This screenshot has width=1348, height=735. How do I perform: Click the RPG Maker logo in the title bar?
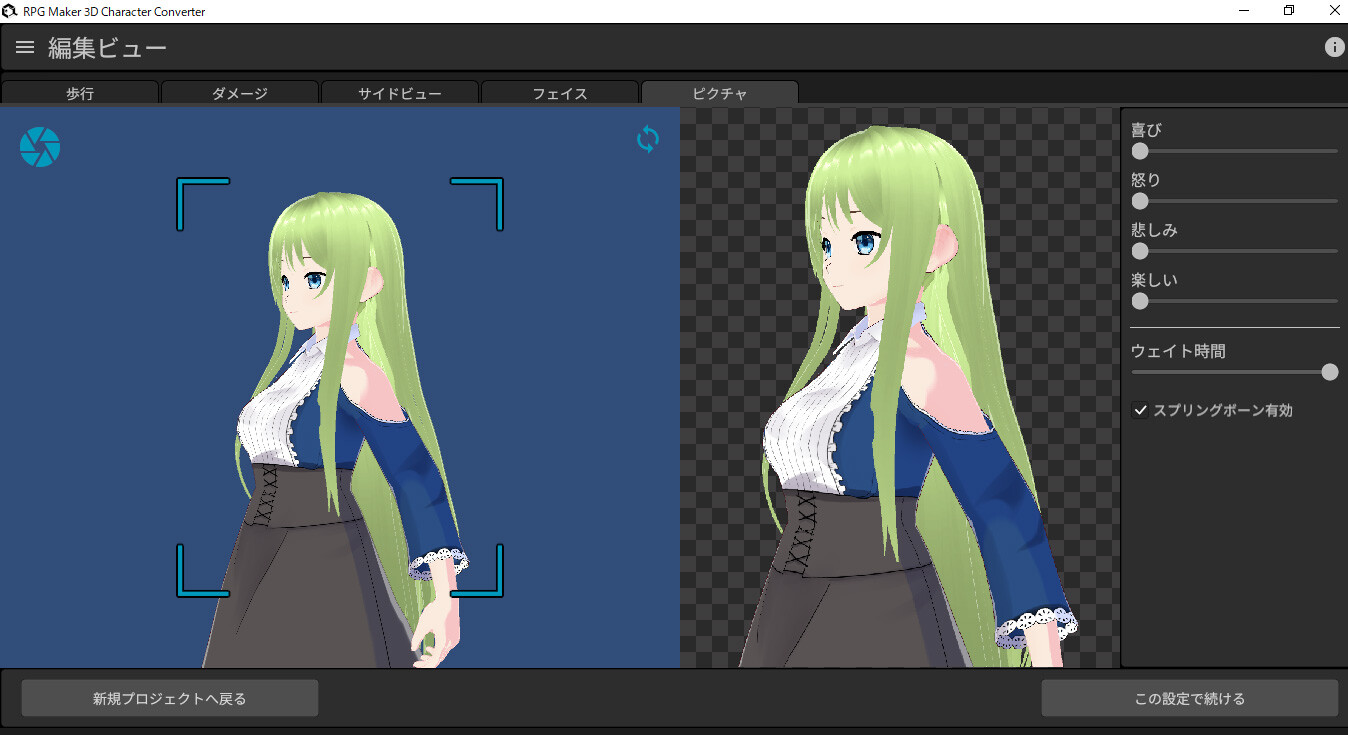10,10
